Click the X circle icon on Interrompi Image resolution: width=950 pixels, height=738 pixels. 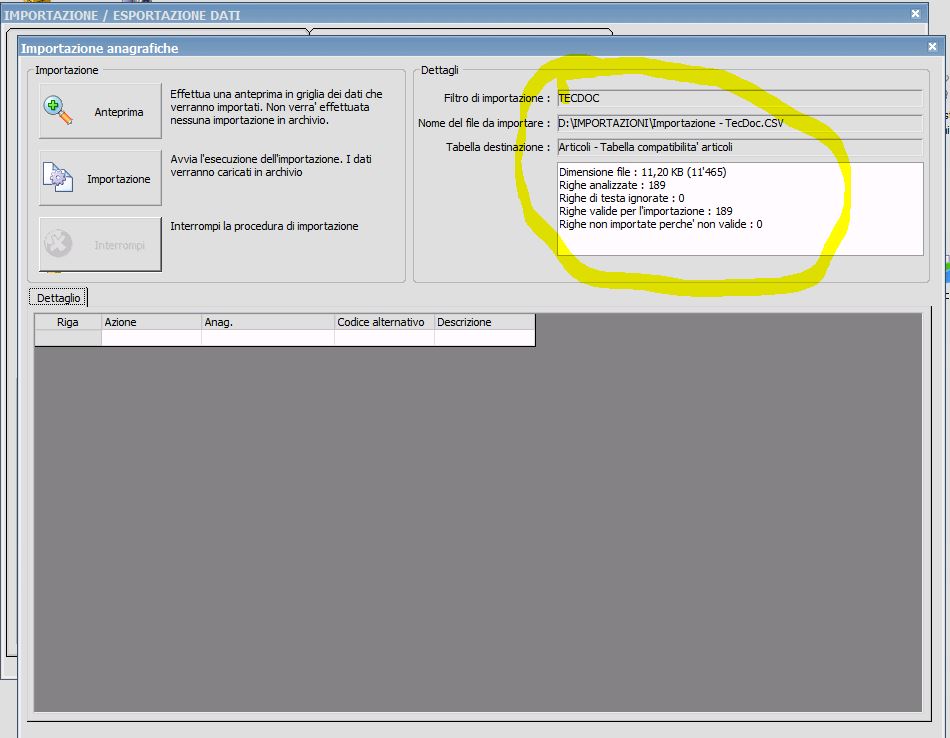pyautogui.click(x=58, y=244)
